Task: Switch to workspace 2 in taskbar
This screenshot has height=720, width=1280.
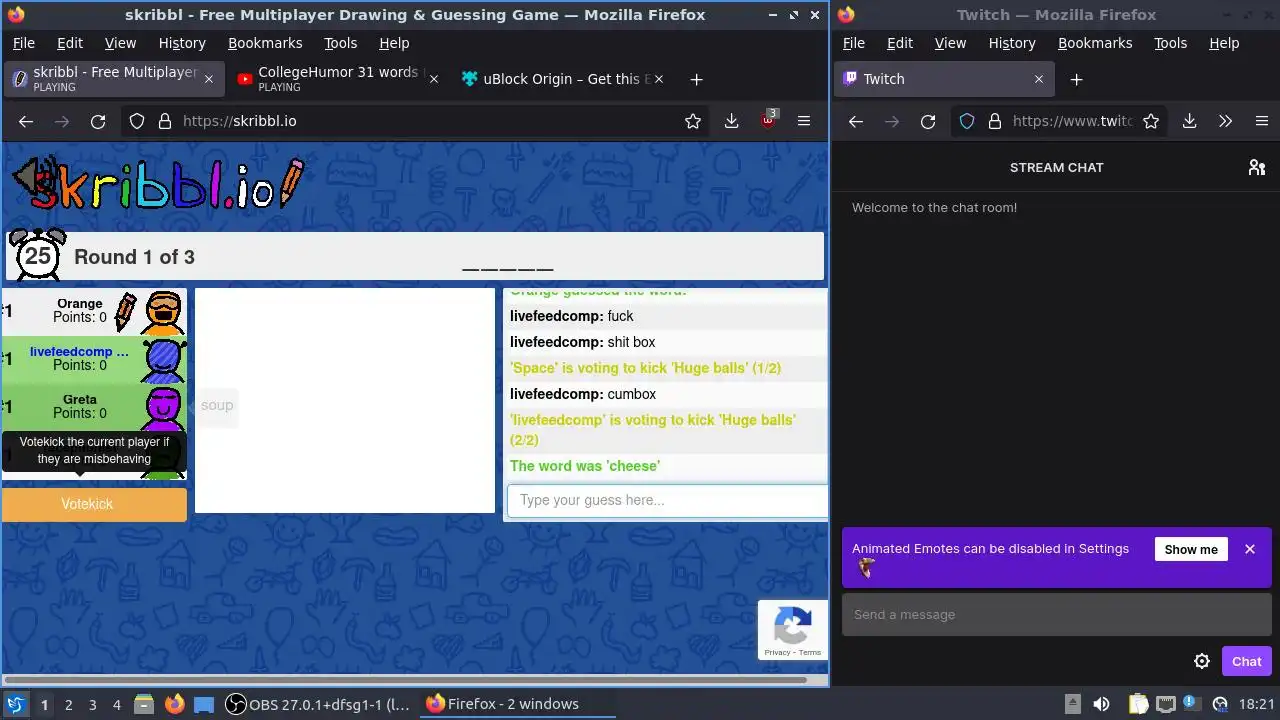Action: point(68,704)
